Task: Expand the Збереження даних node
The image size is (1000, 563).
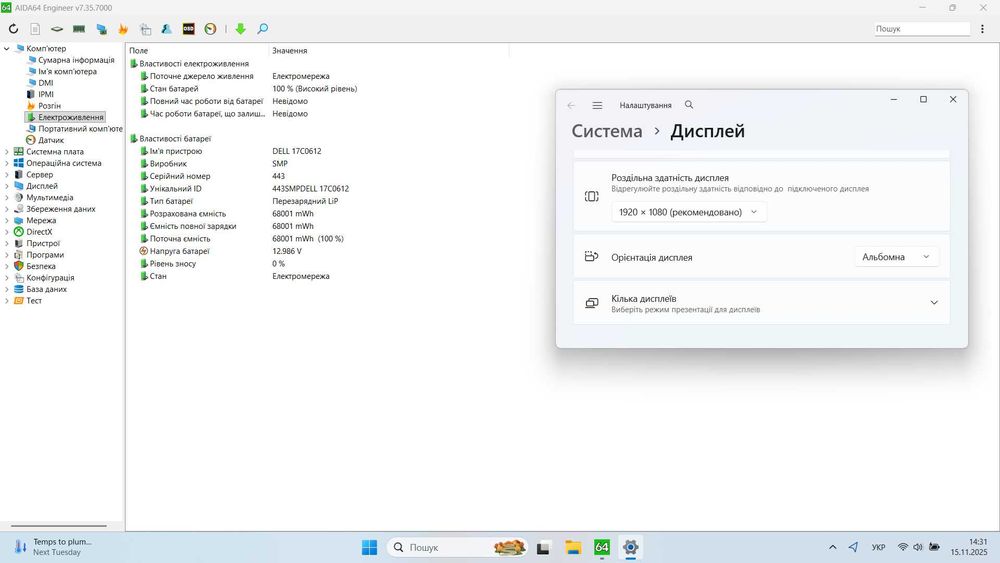Action: click(x=6, y=209)
